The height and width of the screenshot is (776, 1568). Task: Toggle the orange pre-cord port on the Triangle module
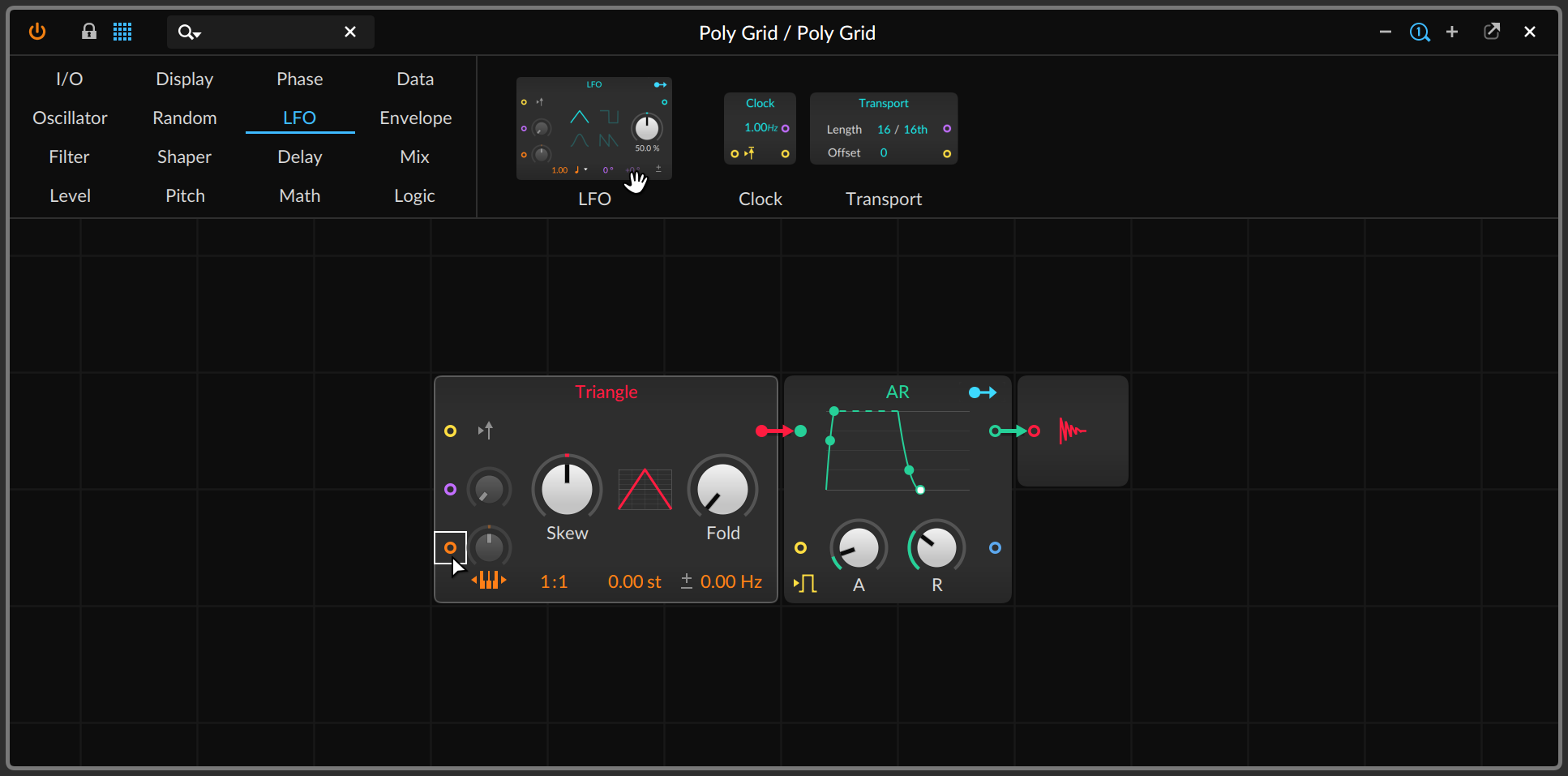[x=451, y=547]
